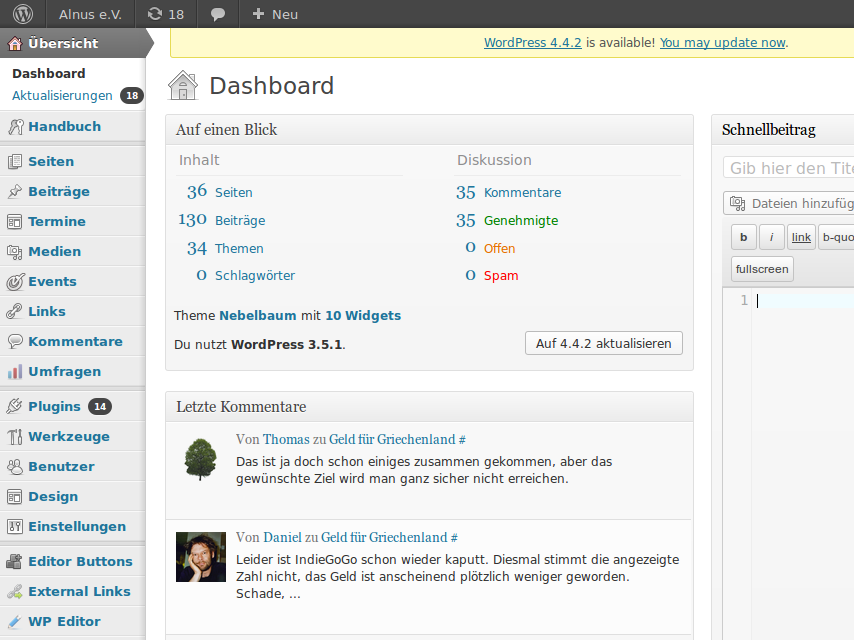854x640 pixels.
Task: Insert a link with the link editor button
Action: 801,237
